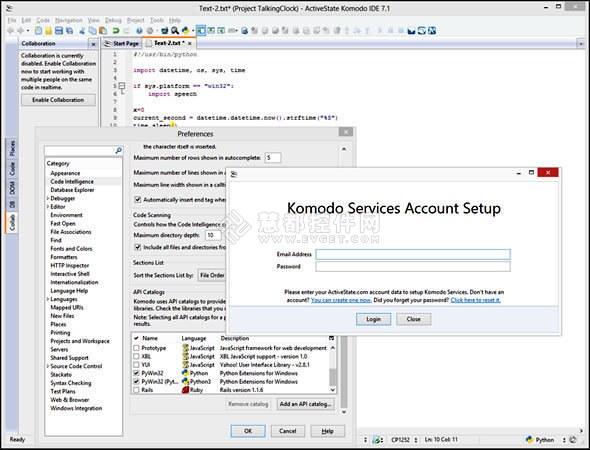Click the Python language icon in the status bar
Image resolution: width=590 pixels, height=450 pixels.
tap(529, 439)
